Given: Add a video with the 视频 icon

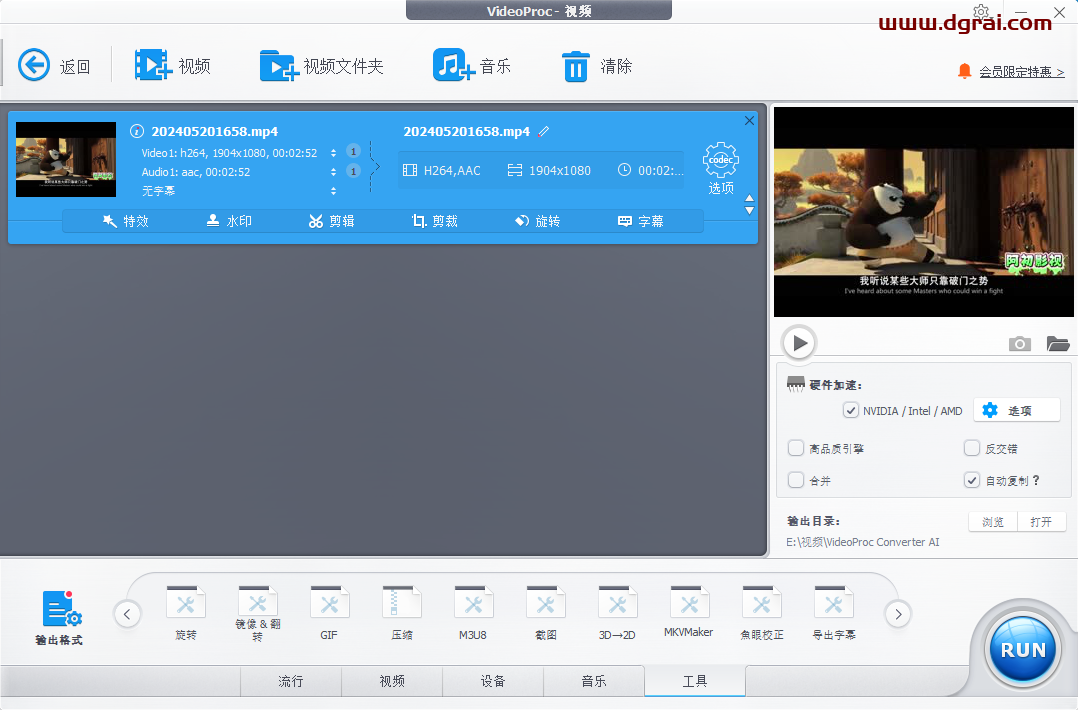Looking at the screenshot, I should pyautogui.click(x=152, y=65).
